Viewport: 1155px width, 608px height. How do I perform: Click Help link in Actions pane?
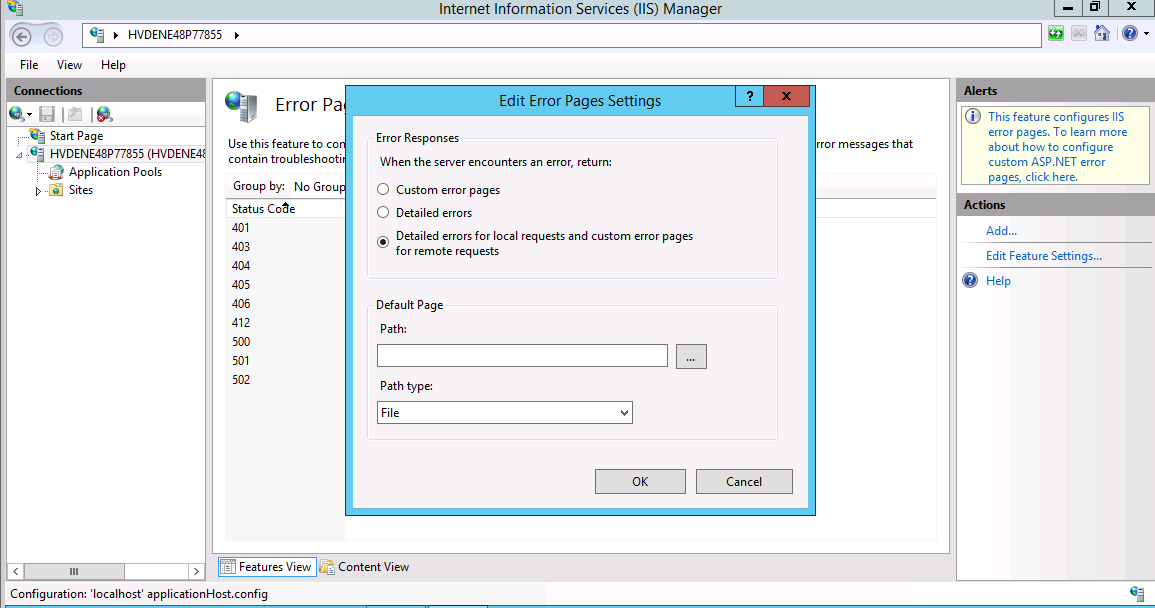(998, 281)
